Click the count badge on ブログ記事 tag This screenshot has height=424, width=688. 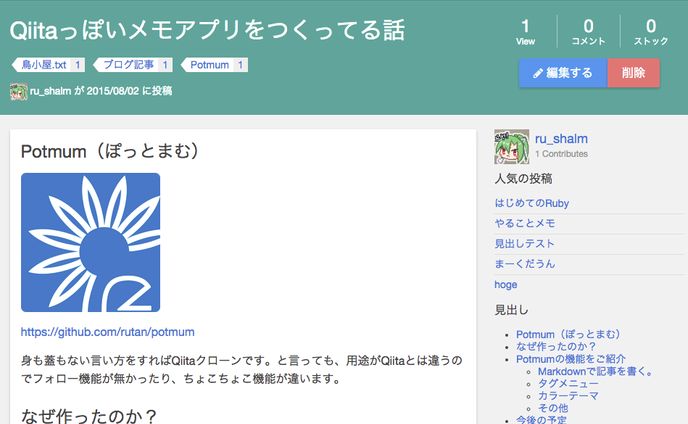coord(165,65)
